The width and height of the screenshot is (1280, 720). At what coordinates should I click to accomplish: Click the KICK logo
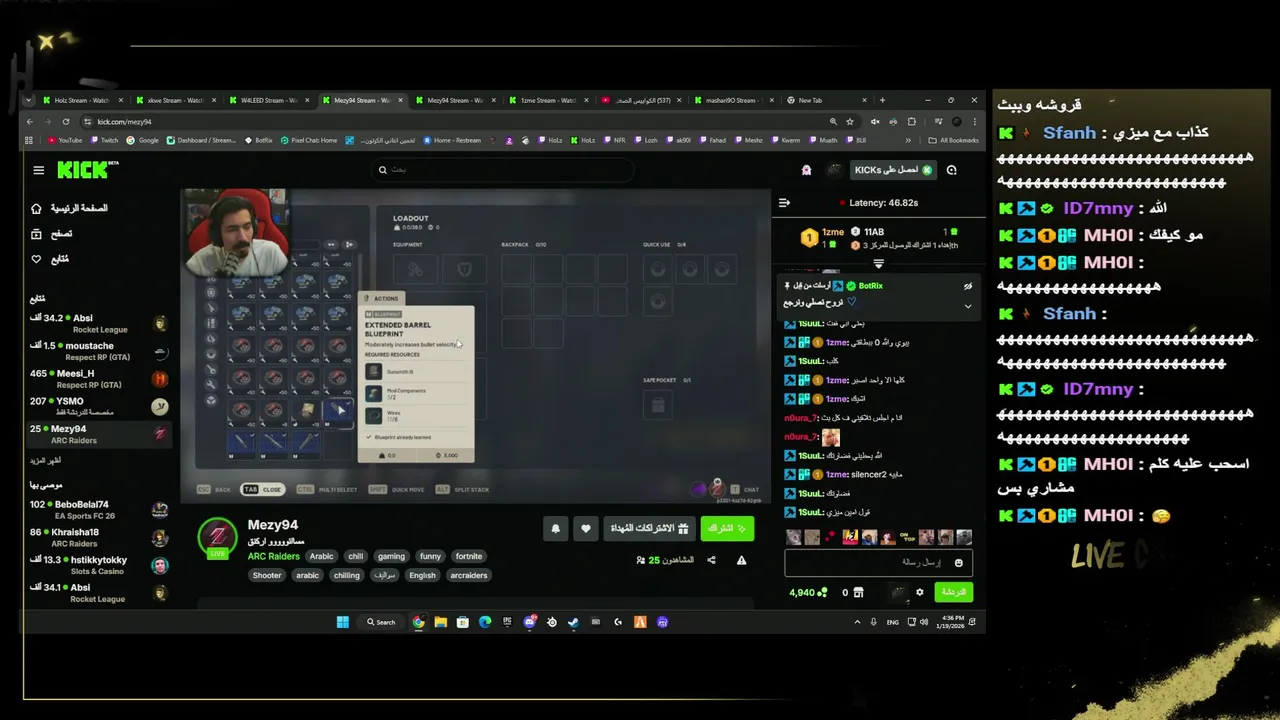pyautogui.click(x=85, y=170)
